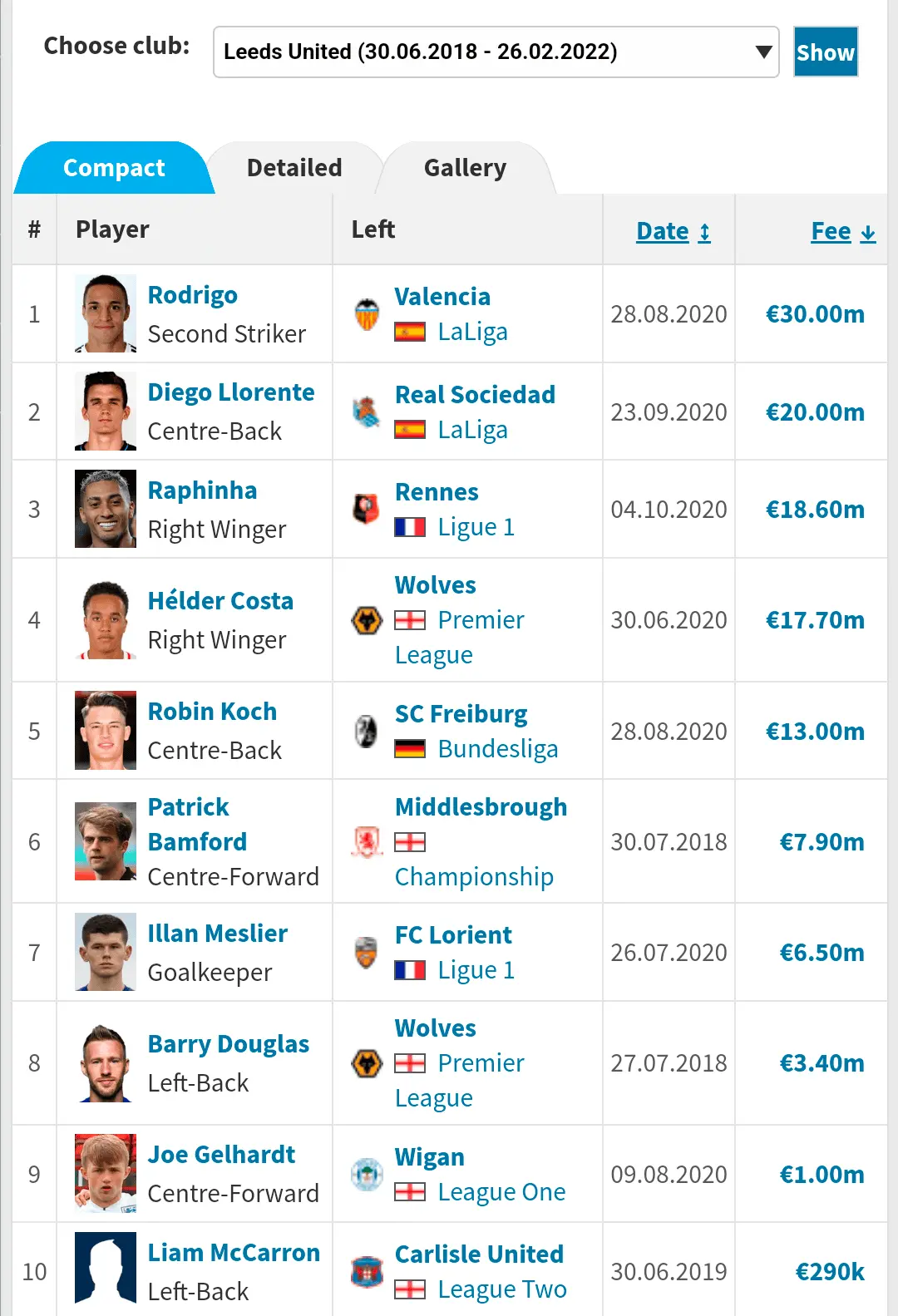The height and width of the screenshot is (1316, 898).
Task: Click the Wigan club crest icon
Action: click(x=367, y=1175)
